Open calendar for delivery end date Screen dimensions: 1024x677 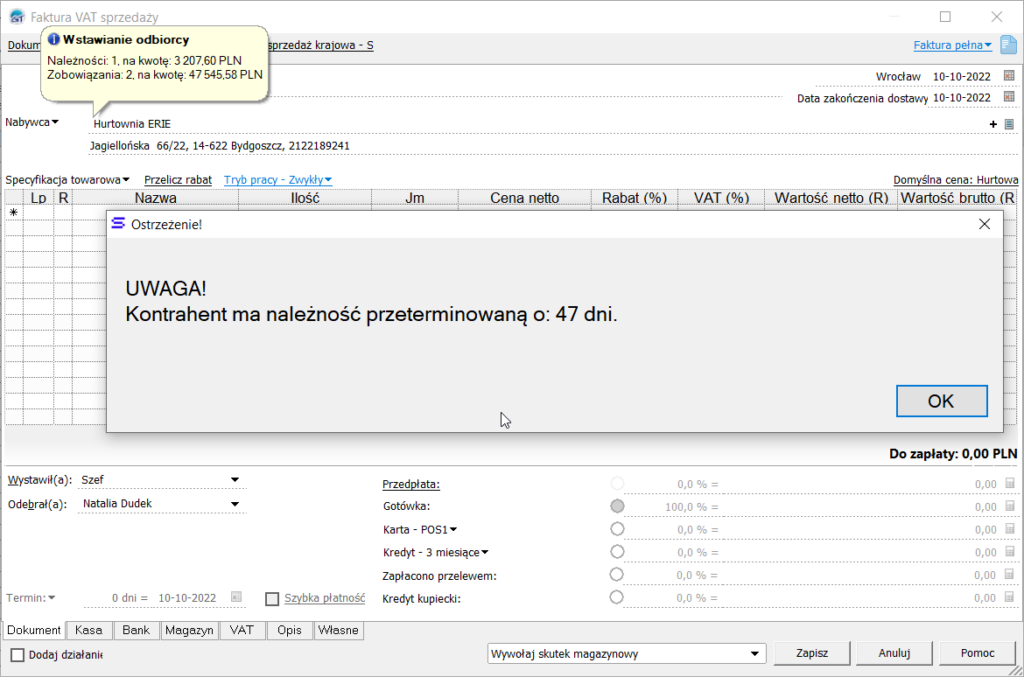[x=1009, y=98]
